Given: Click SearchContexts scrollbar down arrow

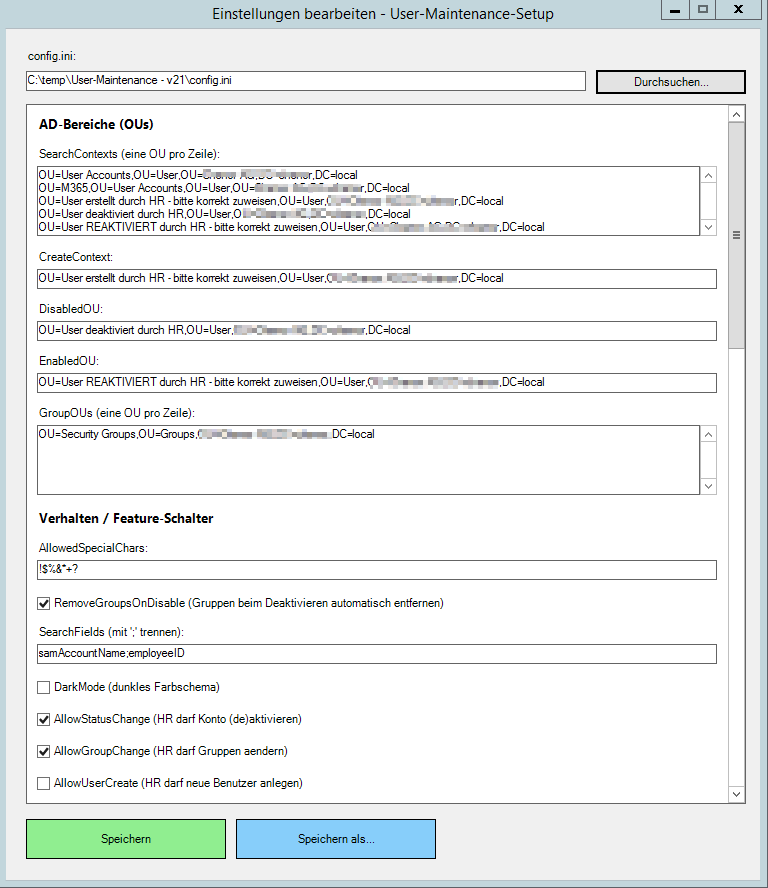Looking at the screenshot, I should tap(708, 228).
